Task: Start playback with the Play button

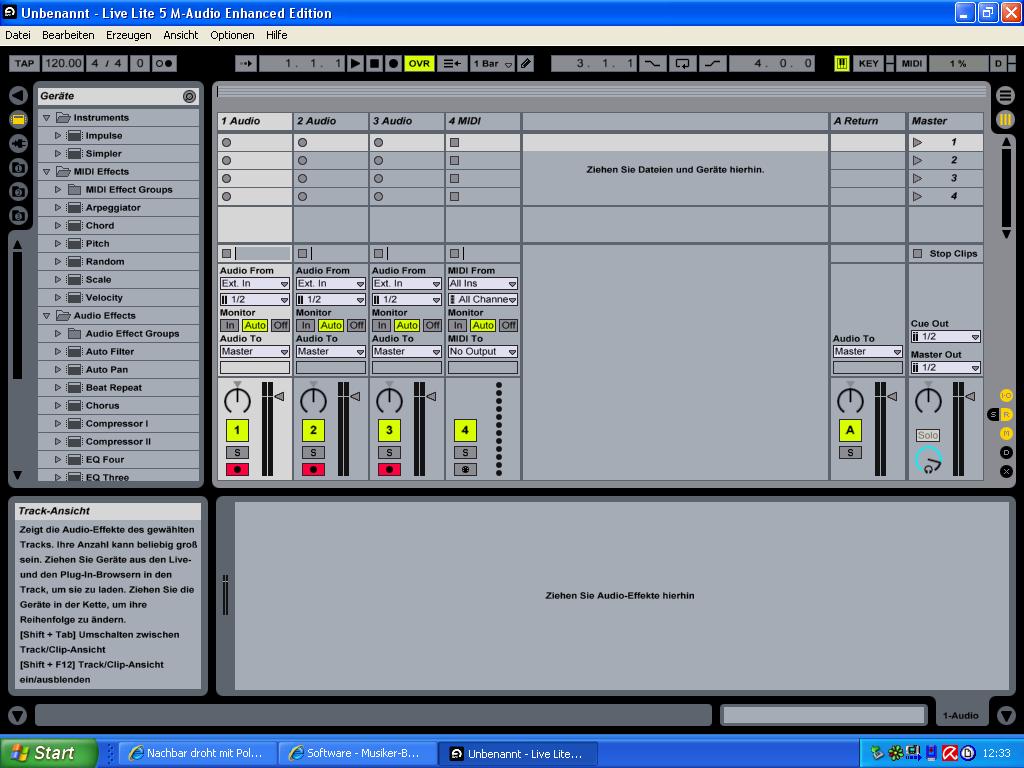Action: 355,63
